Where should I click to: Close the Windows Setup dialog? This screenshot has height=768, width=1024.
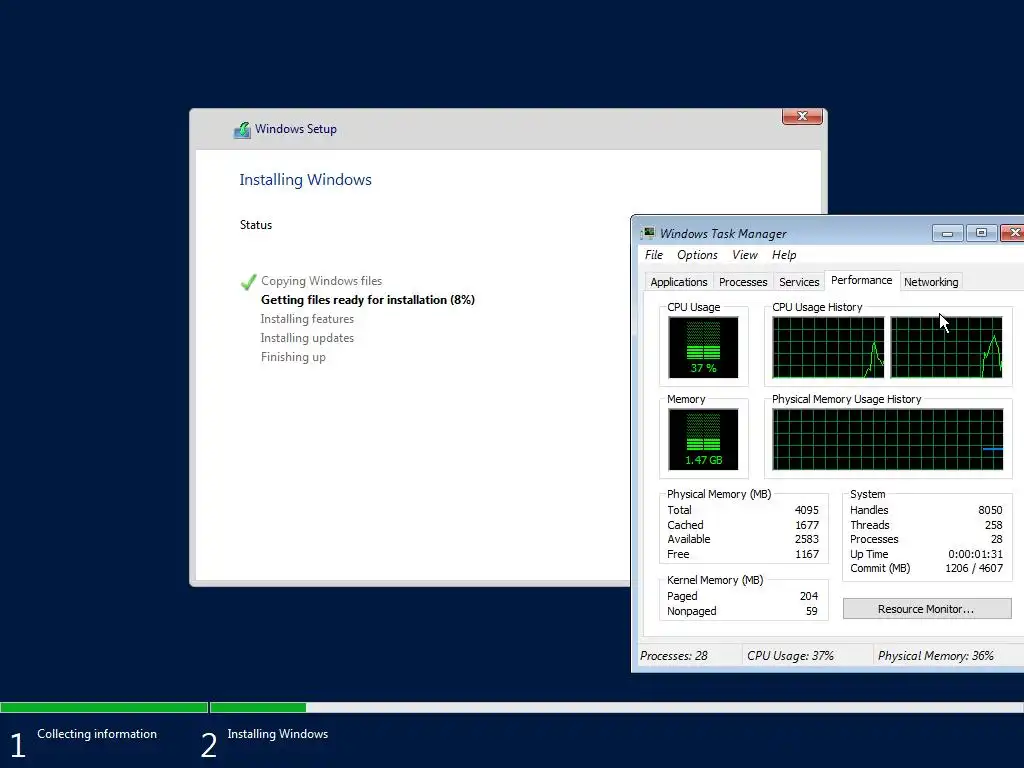[x=802, y=116]
